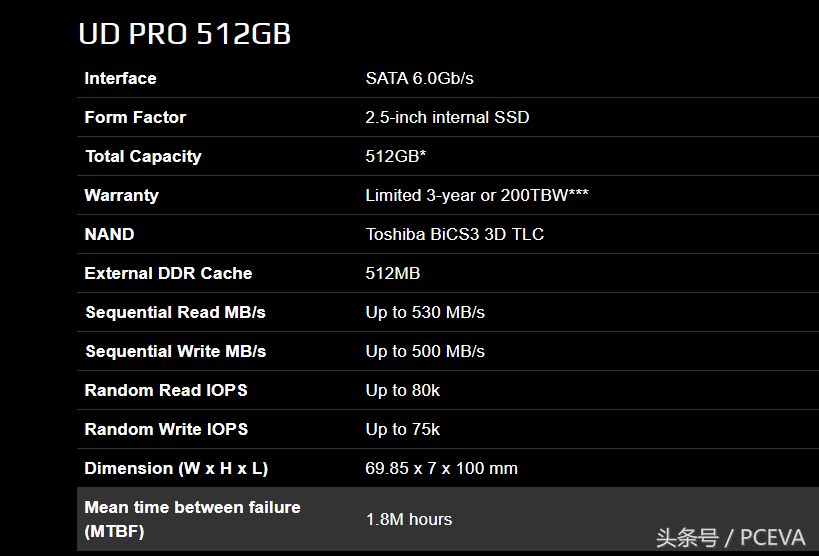Select the Total Capacity label
This screenshot has height=556, width=819.
[x=143, y=156]
